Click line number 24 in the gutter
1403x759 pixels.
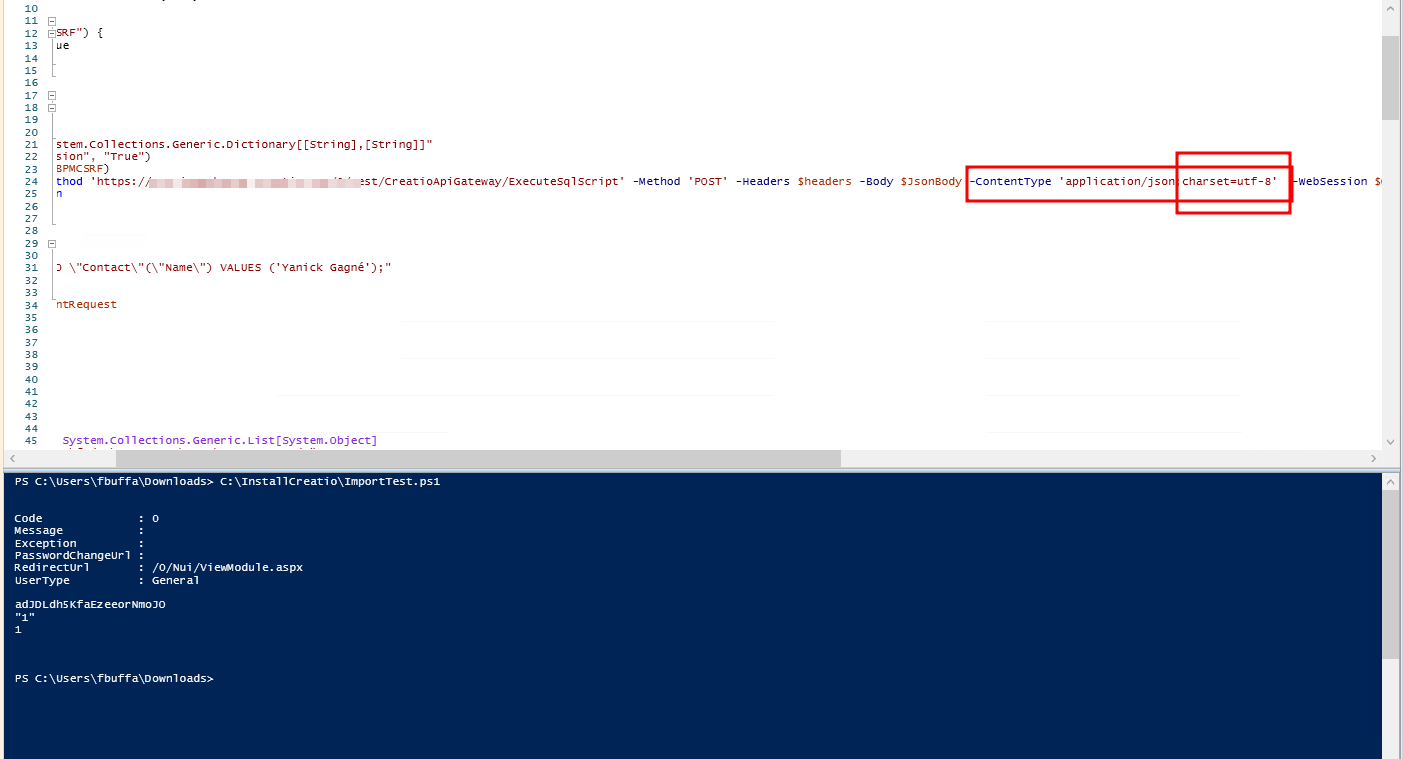[31, 181]
